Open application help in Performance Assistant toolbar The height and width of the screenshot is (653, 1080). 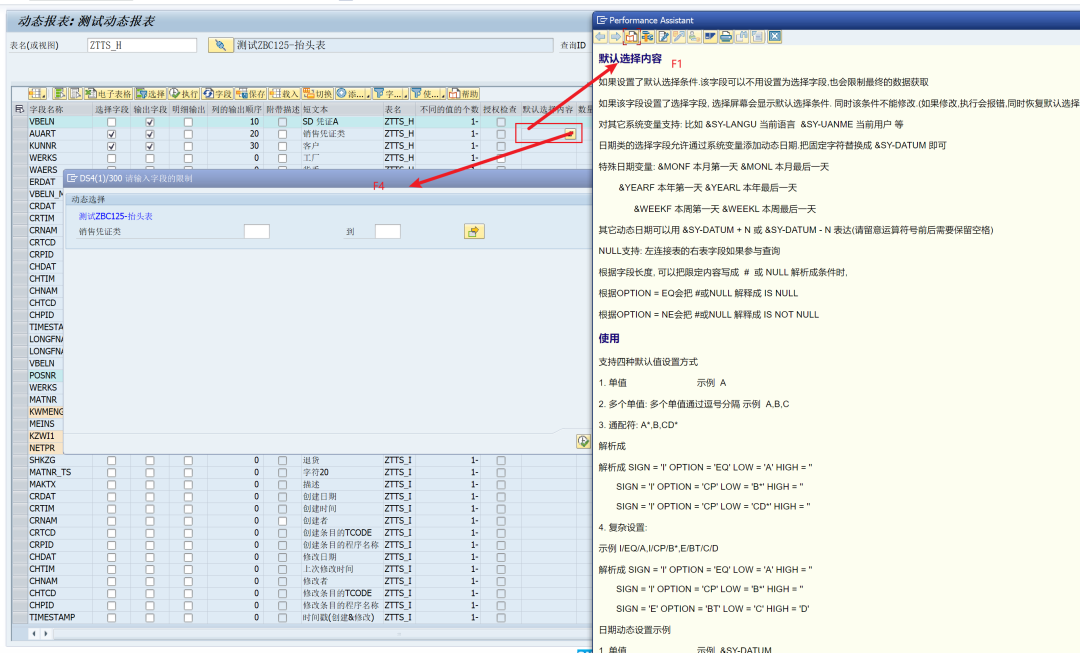(632, 37)
